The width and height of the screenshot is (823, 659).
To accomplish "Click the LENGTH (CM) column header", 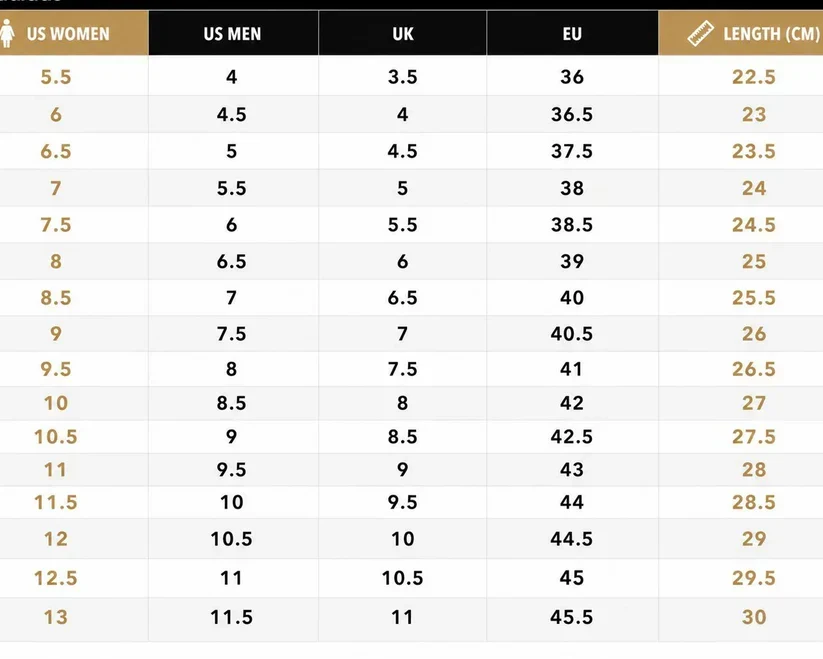I will tap(741, 33).
